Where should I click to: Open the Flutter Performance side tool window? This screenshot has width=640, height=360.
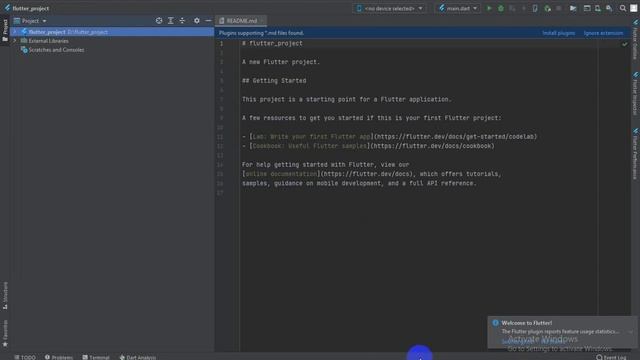pyautogui.click(x=635, y=154)
